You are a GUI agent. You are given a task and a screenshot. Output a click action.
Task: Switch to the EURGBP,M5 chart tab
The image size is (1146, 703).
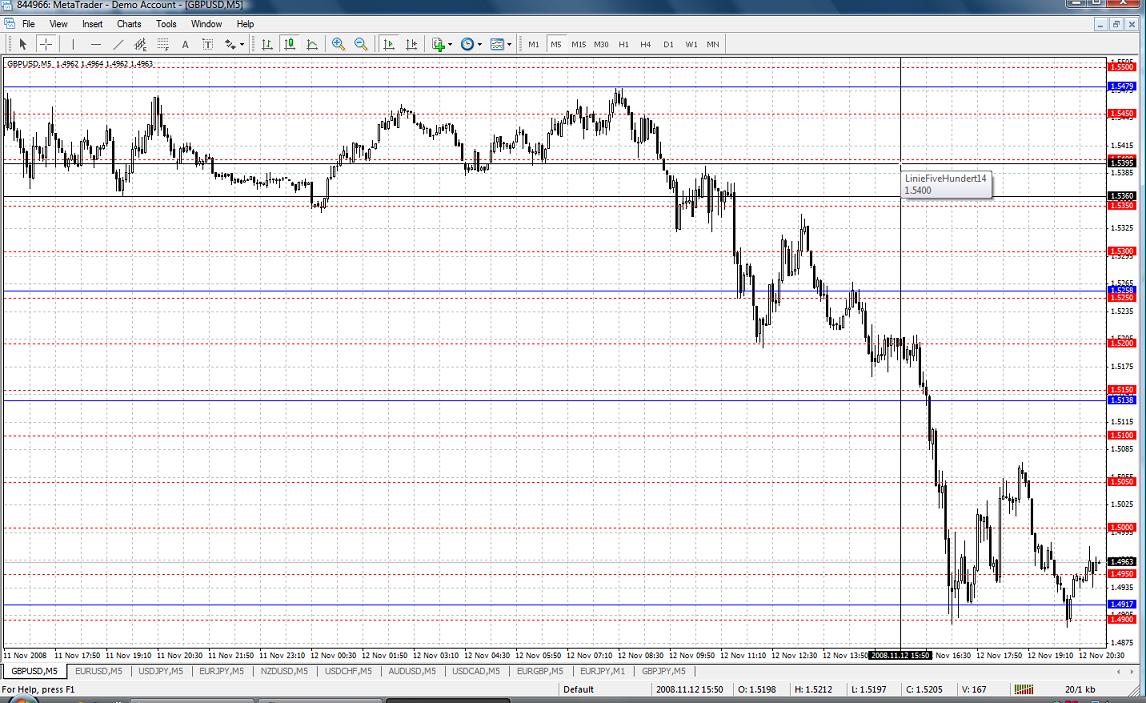(x=539, y=671)
